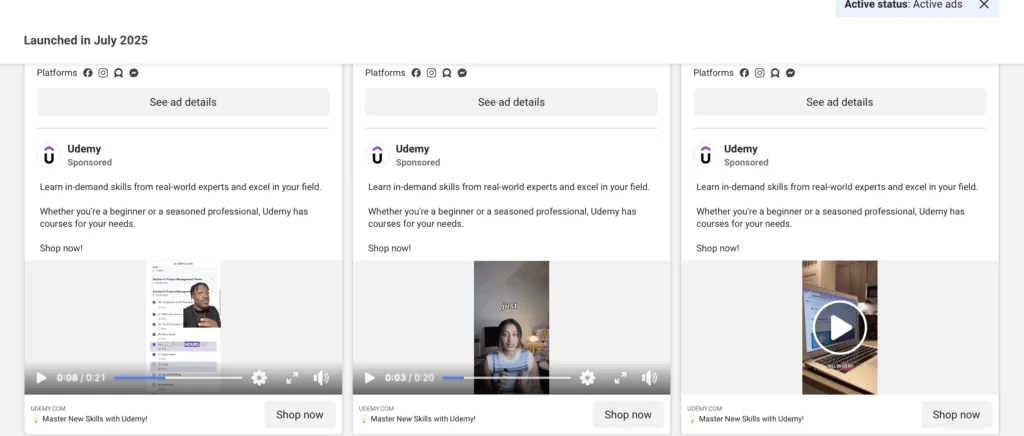1024x436 pixels.
Task: Enter fullscreen on the 0:08 / 0:21 video
Action: pyautogui.click(x=292, y=378)
